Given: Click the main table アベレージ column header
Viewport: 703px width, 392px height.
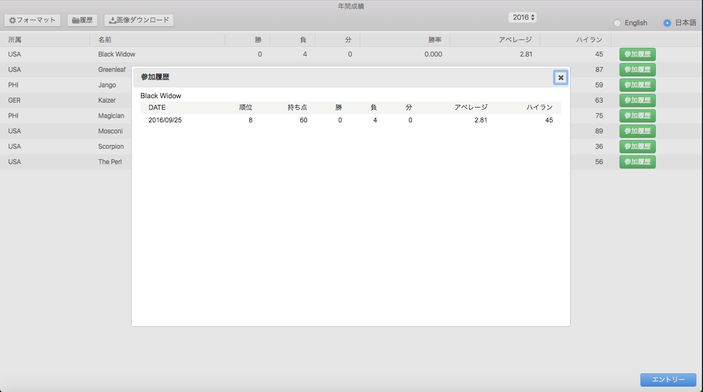Looking at the screenshot, I should (x=515, y=40).
